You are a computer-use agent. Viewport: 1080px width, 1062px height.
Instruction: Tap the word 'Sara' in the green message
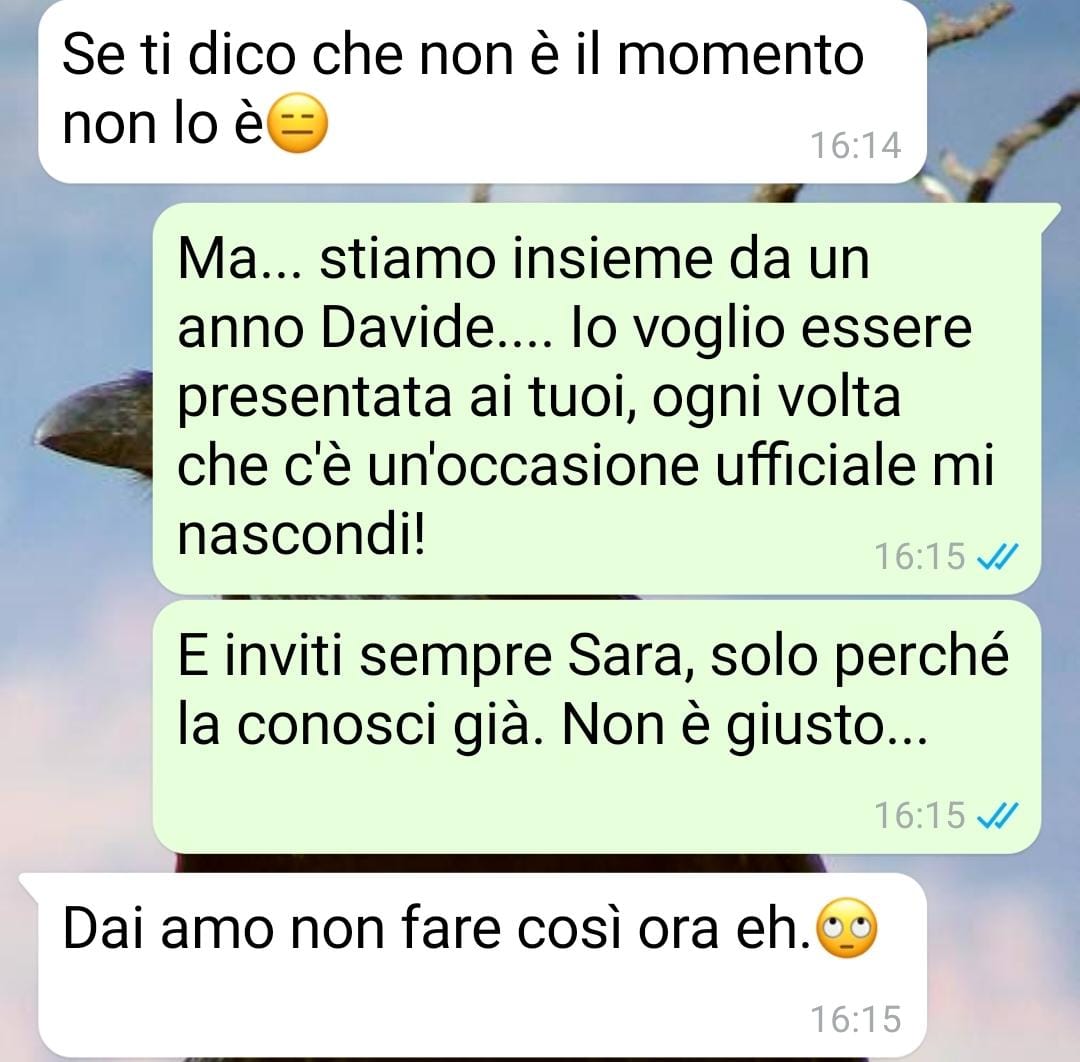tap(625, 656)
